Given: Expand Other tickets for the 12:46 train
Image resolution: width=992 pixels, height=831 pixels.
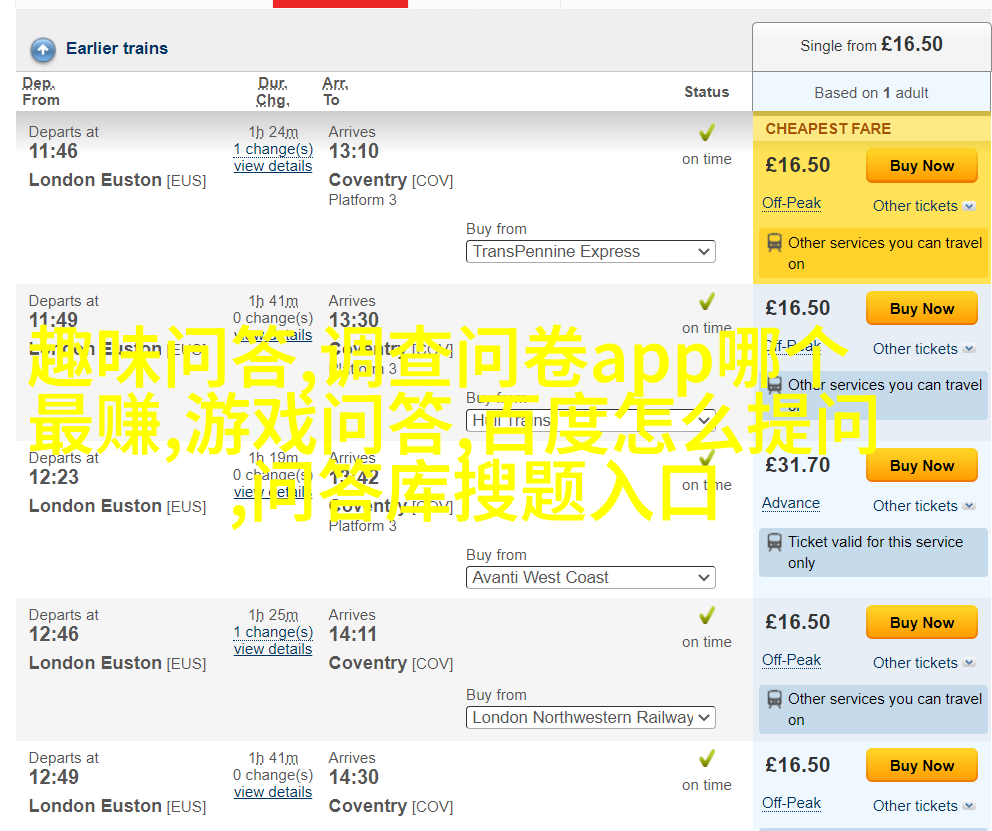Looking at the screenshot, I should tap(924, 663).
